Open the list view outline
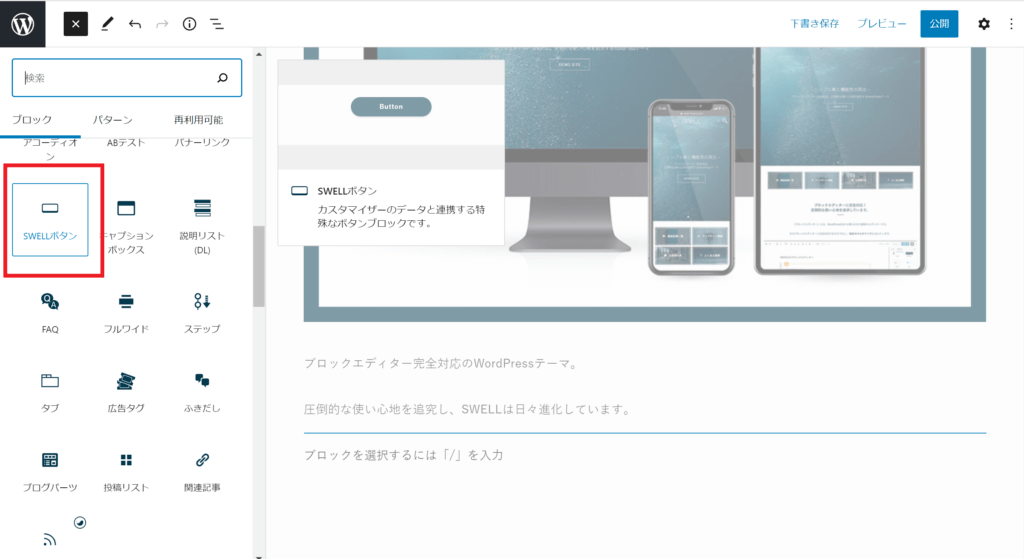Screen dimensions: 1024x559 pos(217,24)
